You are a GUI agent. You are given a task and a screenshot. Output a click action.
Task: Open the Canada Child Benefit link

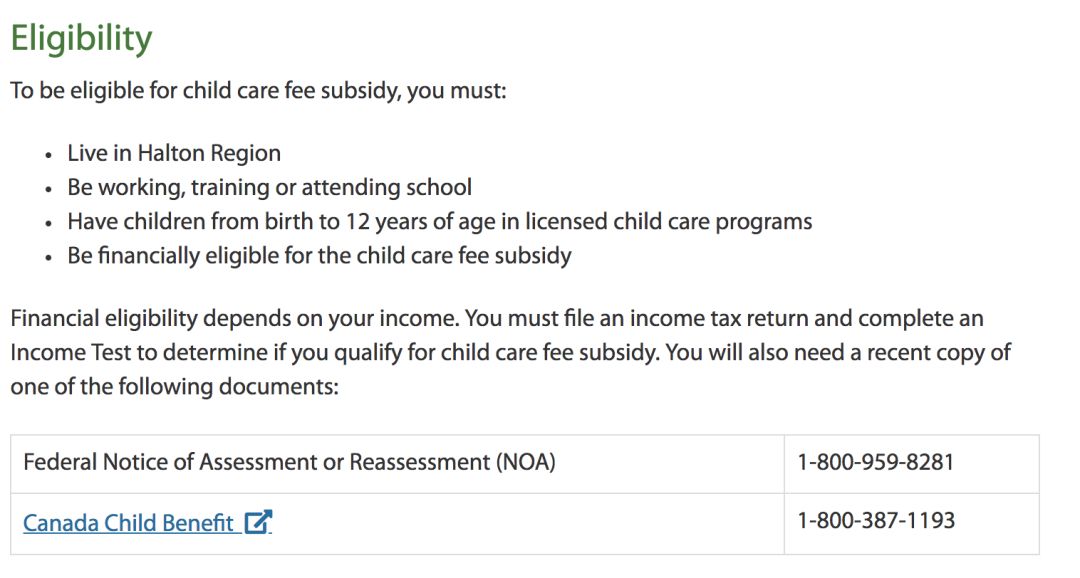coord(128,523)
